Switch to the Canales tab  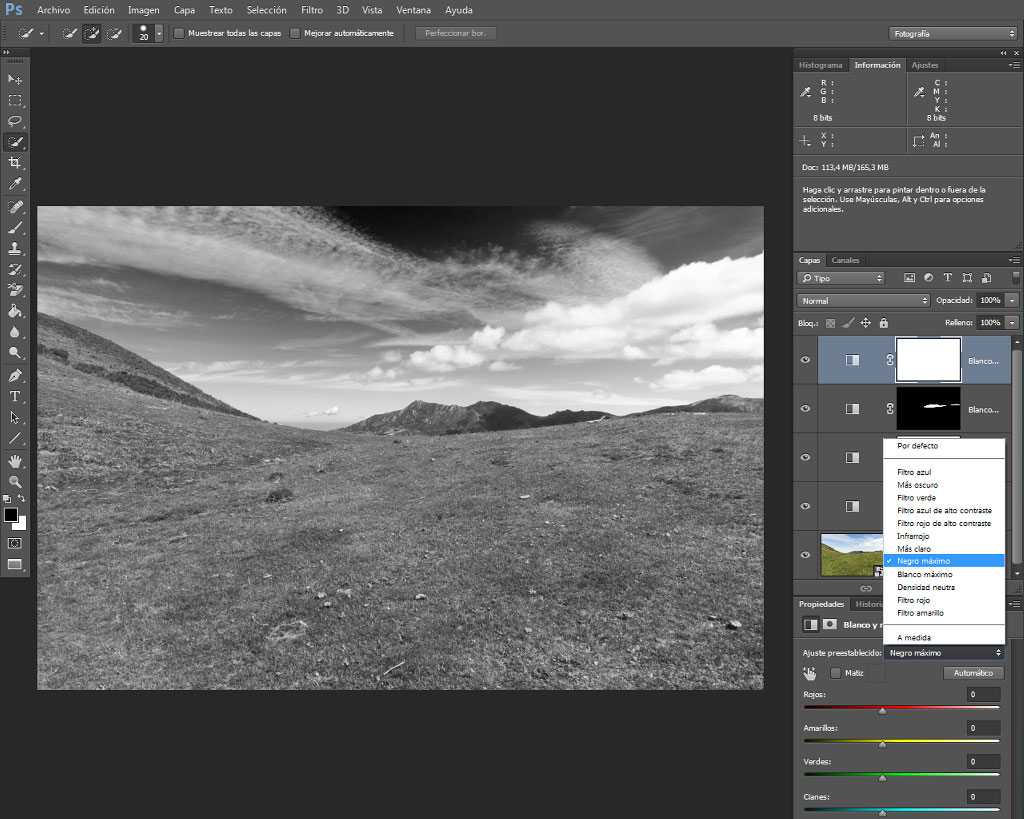(845, 260)
